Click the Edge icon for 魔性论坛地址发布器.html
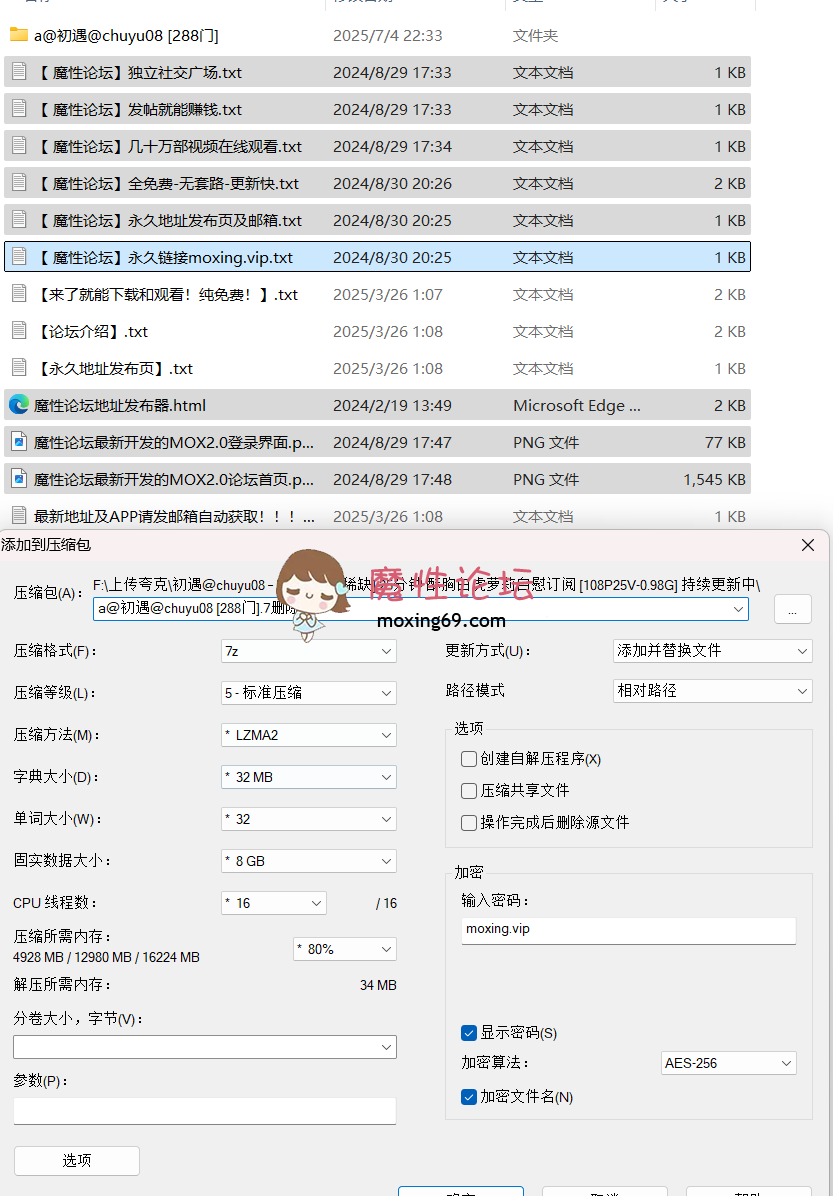The width and height of the screenshot is (833, 1196). tap(19, 405)
